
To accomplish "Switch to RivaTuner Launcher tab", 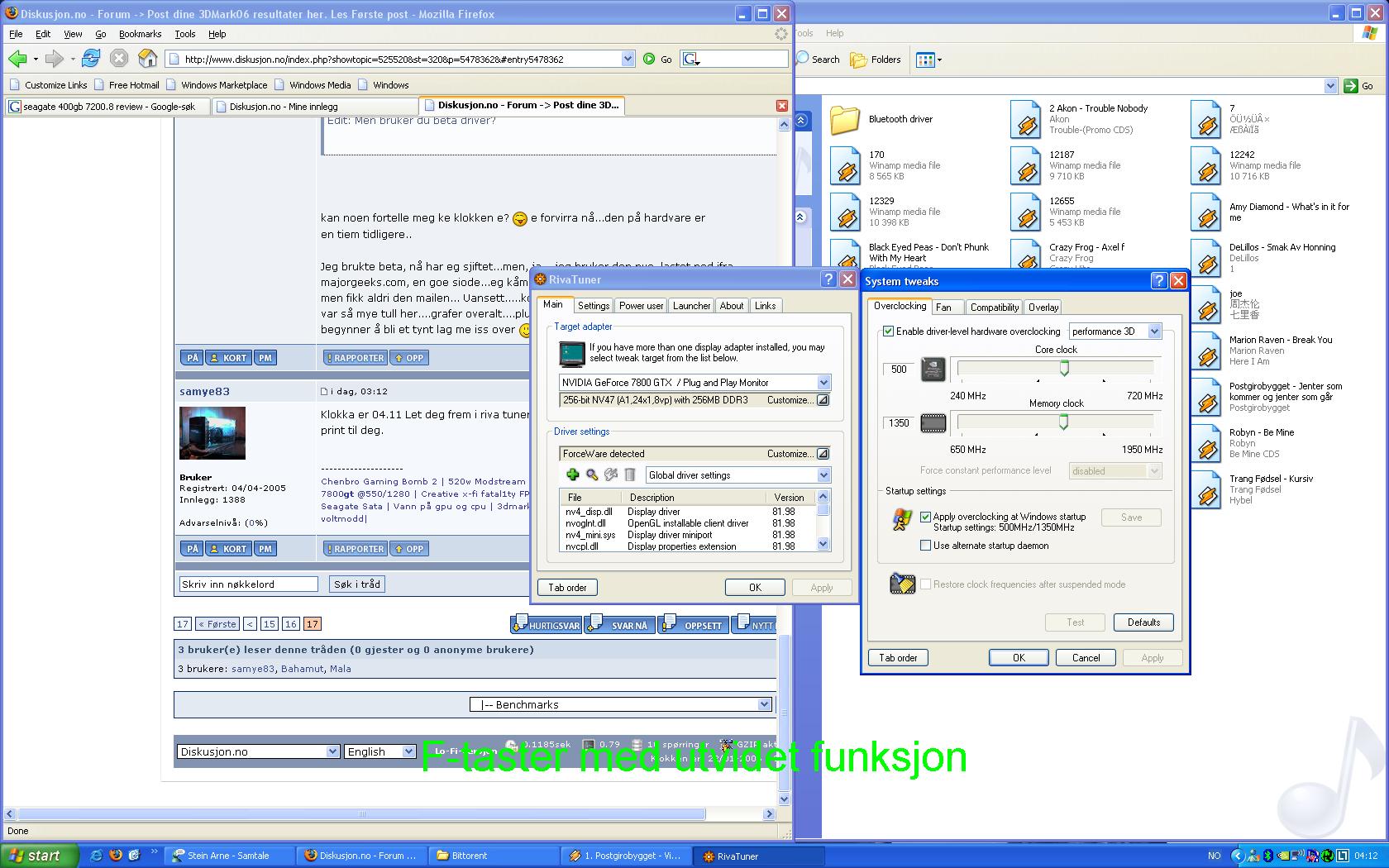I will 691,306.
